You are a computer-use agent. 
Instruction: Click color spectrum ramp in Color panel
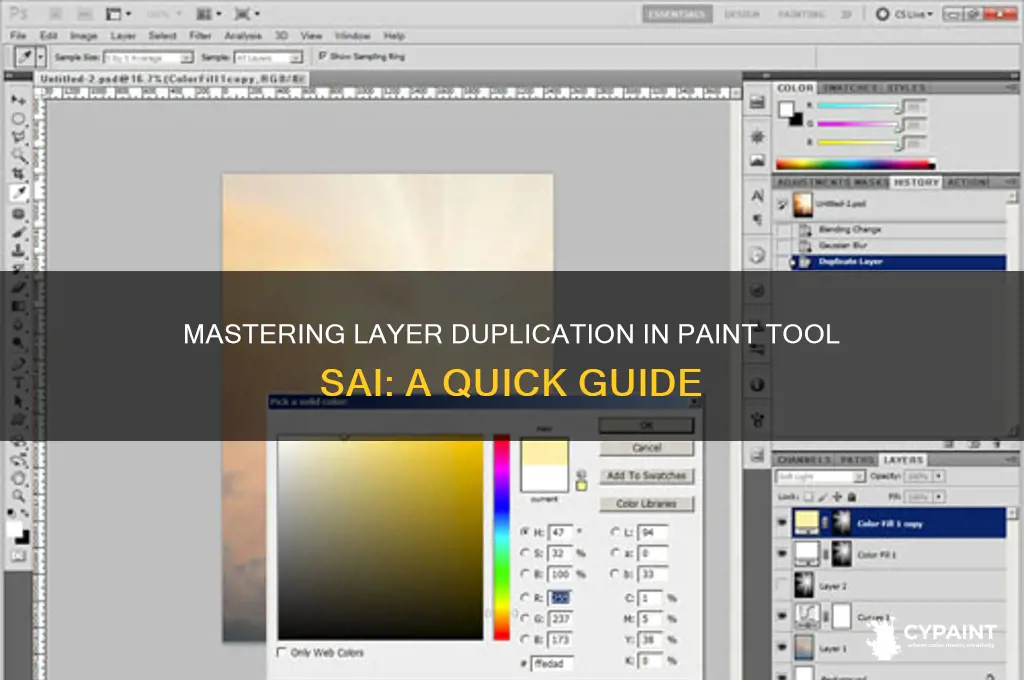coord(856,164)
